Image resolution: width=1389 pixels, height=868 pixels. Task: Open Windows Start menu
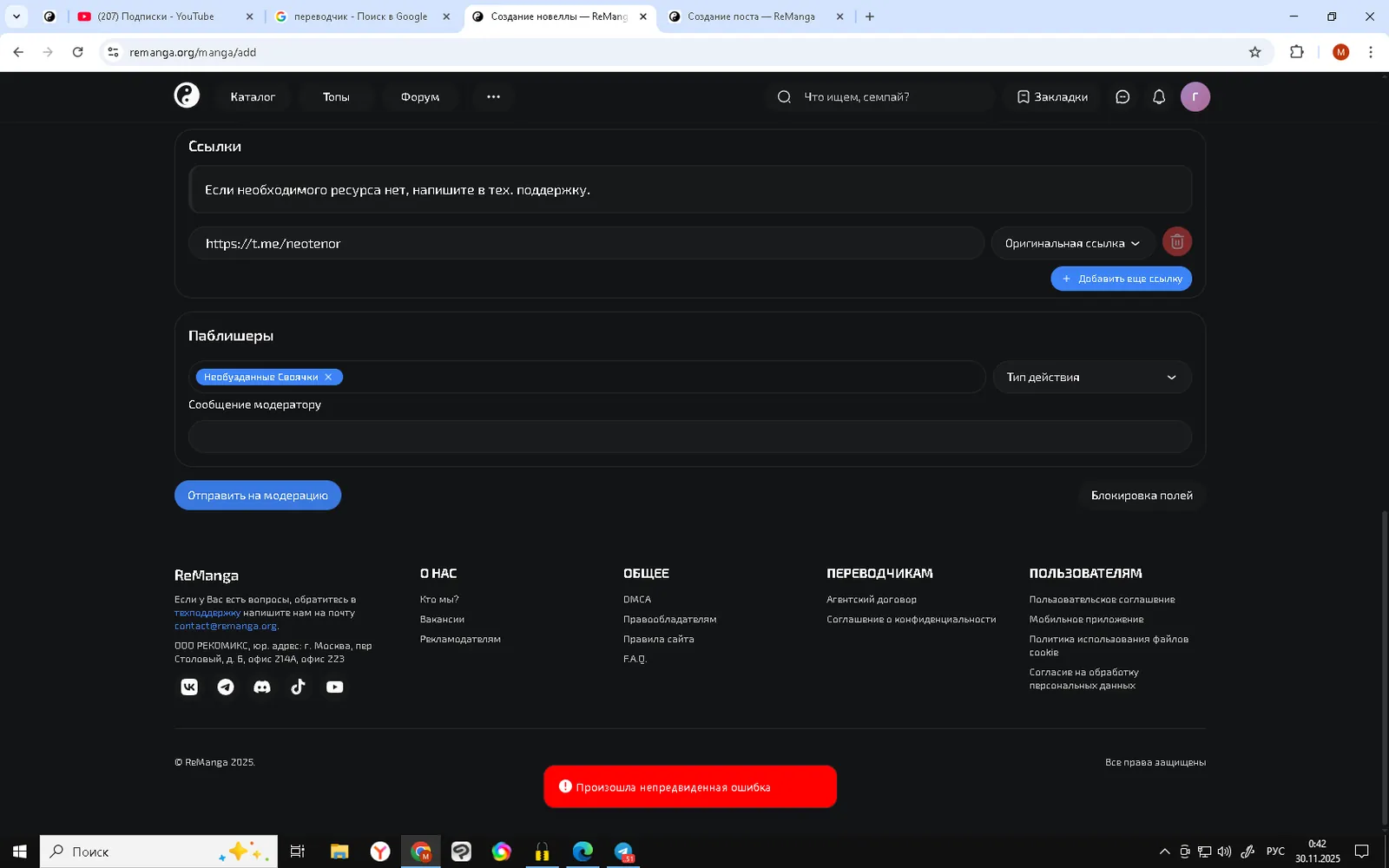pyautogui.click(x=19, y=852)
